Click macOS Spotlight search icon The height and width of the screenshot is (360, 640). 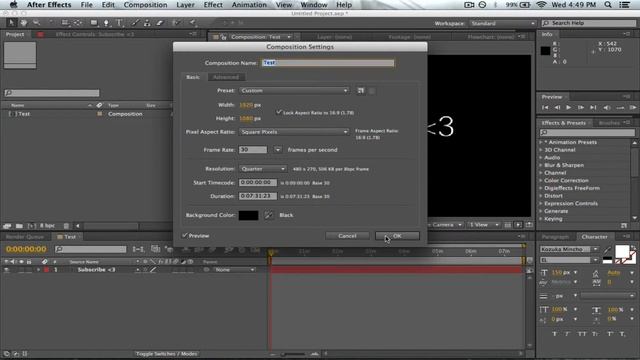click(x=608, y=5)
